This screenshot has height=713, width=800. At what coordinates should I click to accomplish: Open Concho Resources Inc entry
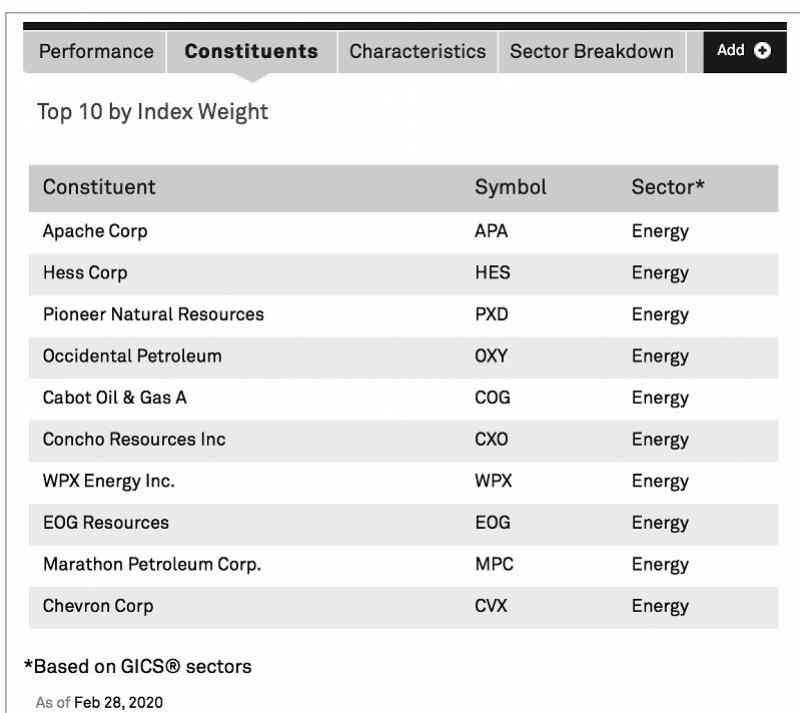point(134,439)
